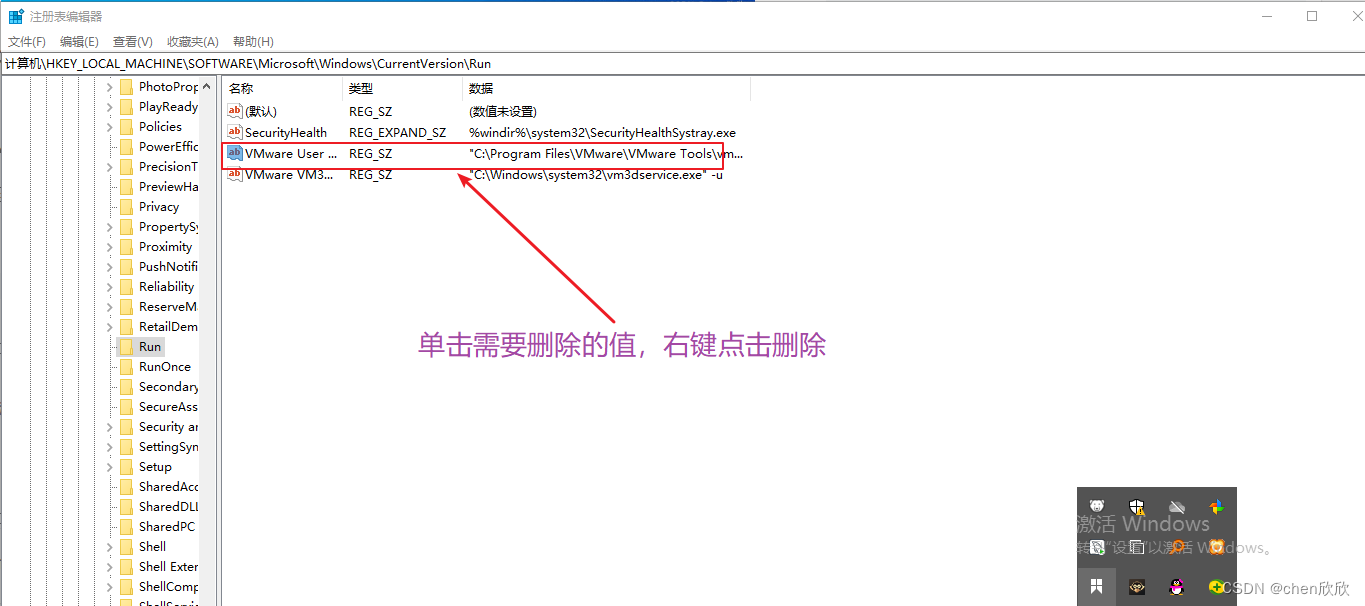
Task: Expand the ReserveM key
Action: [x=109, y=307]
